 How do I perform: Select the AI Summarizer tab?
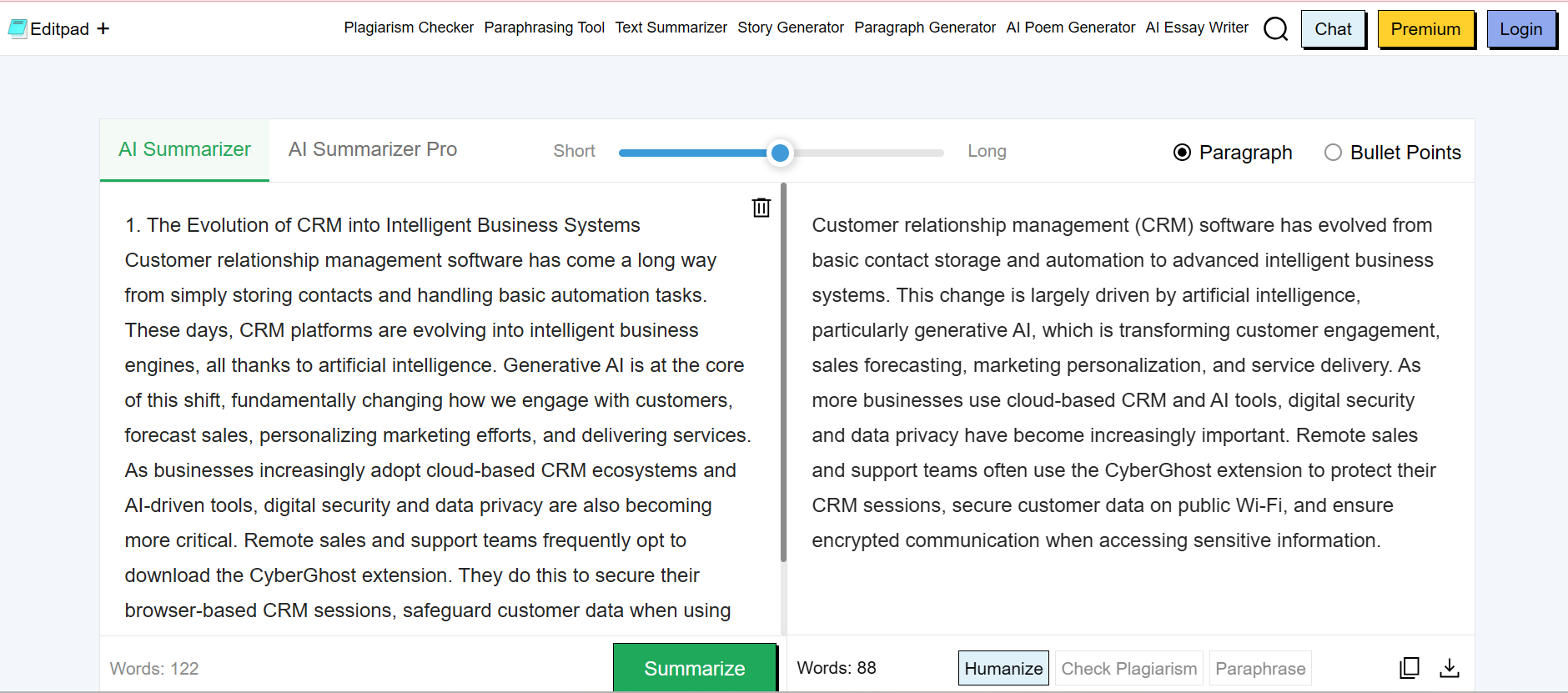[184, 149]
